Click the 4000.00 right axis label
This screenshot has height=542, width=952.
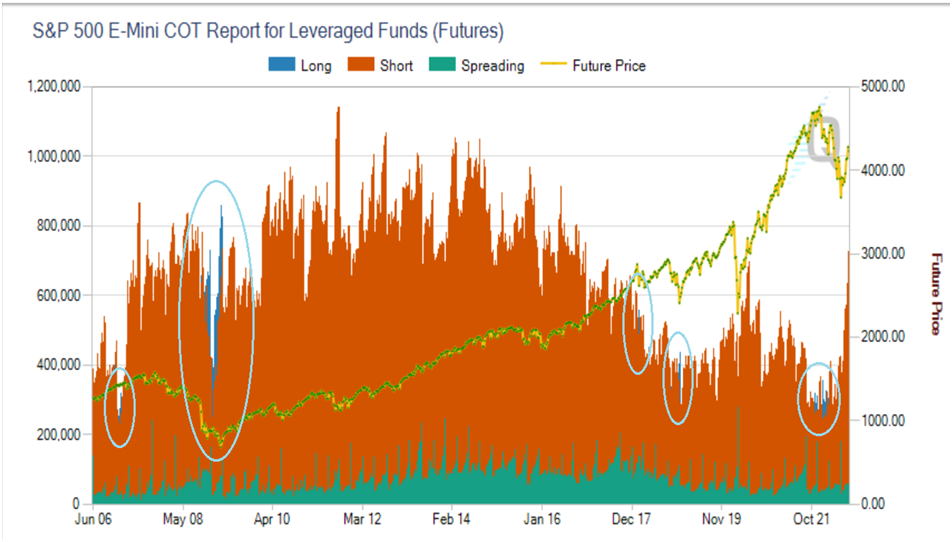pos(883,170)
